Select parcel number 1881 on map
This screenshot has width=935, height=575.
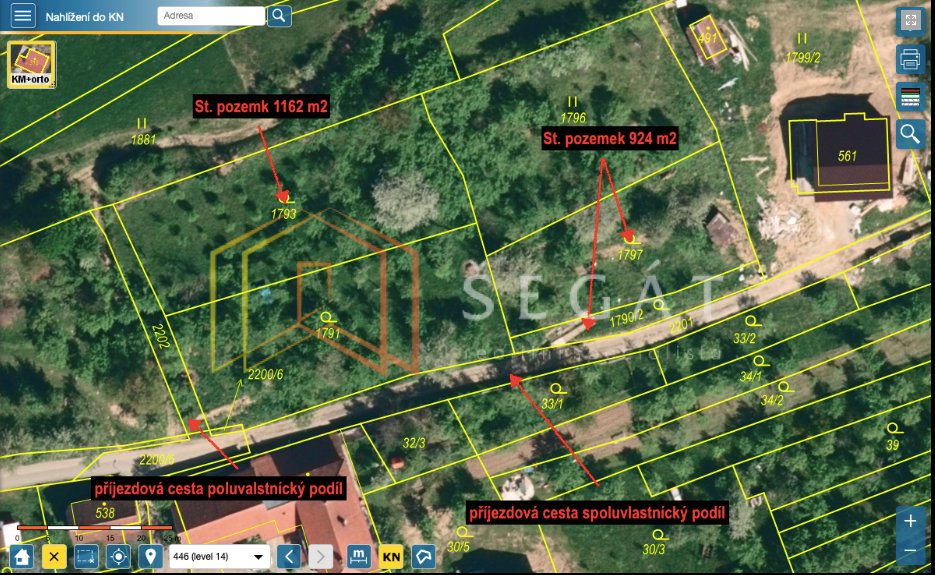[143, 139]
